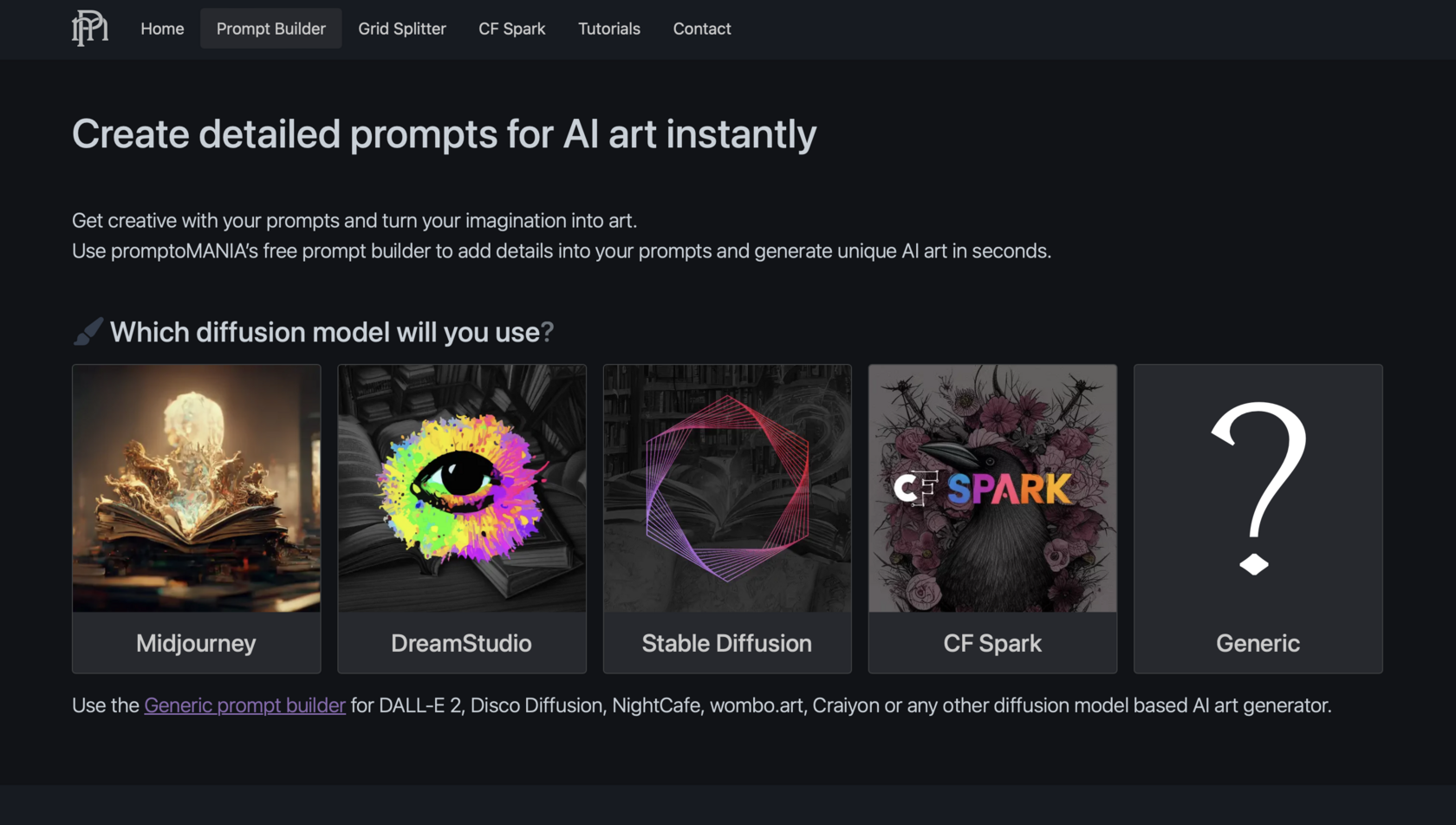1456x825 pixels.
Task: Open the Midjourney glowing book thumbnail
Action: coord(197,489)
